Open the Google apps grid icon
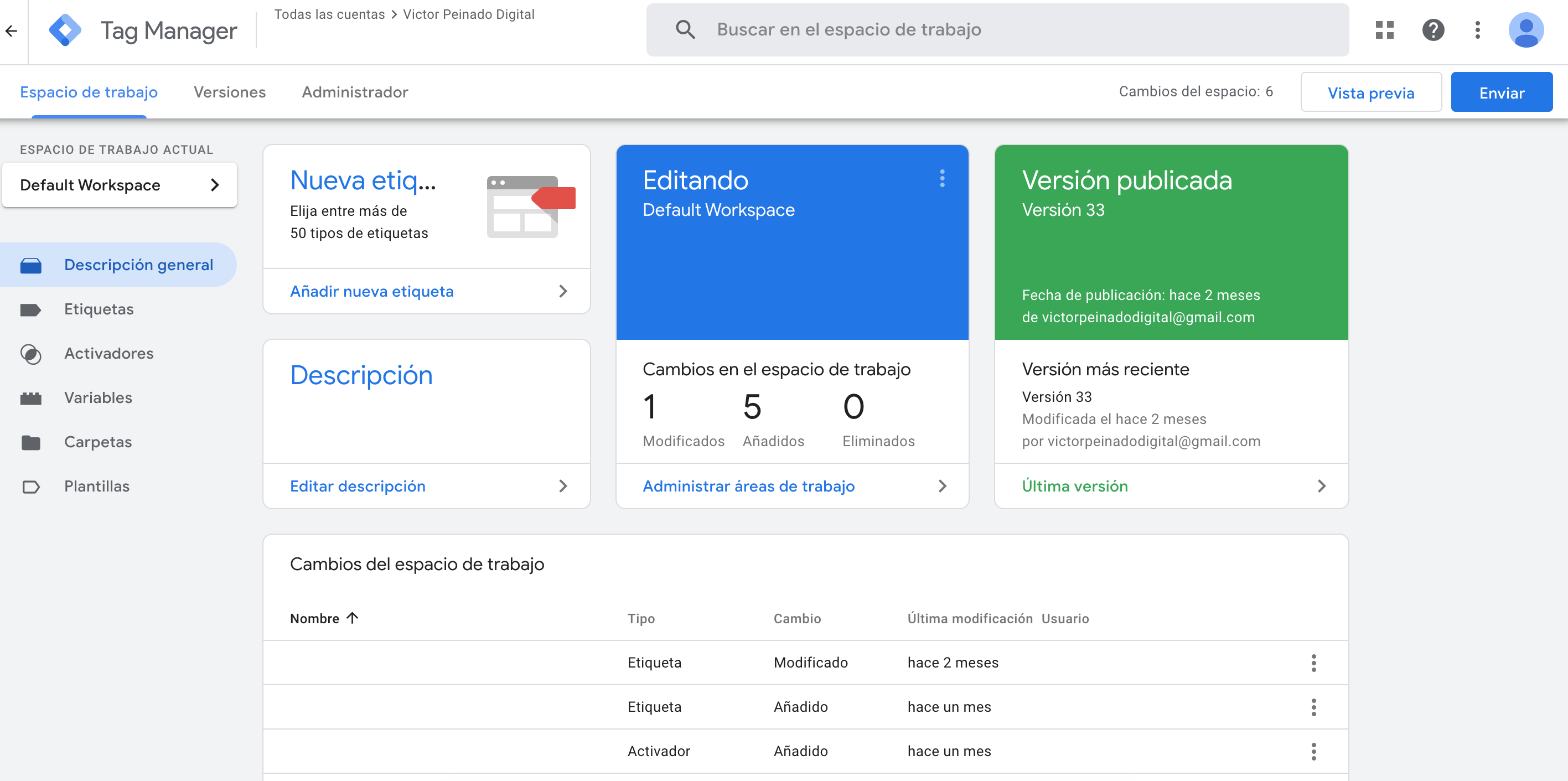The width and height of the screenshot is (1568, 781). click(x=1384, y=30)
